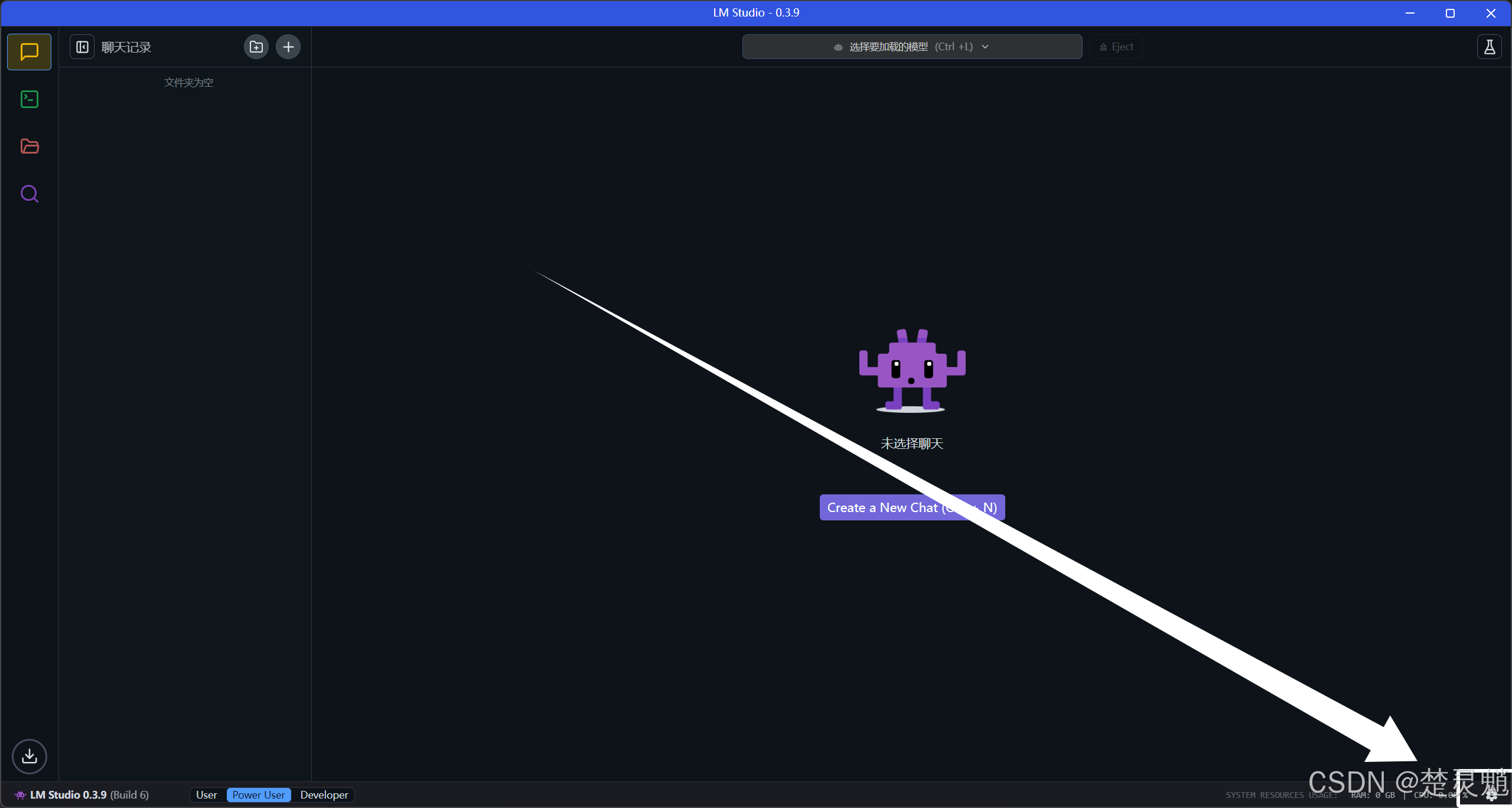The height and width of the screenshot is (808, 1512).
Task: Select Power User mode
Action: (x=258, y=795)
